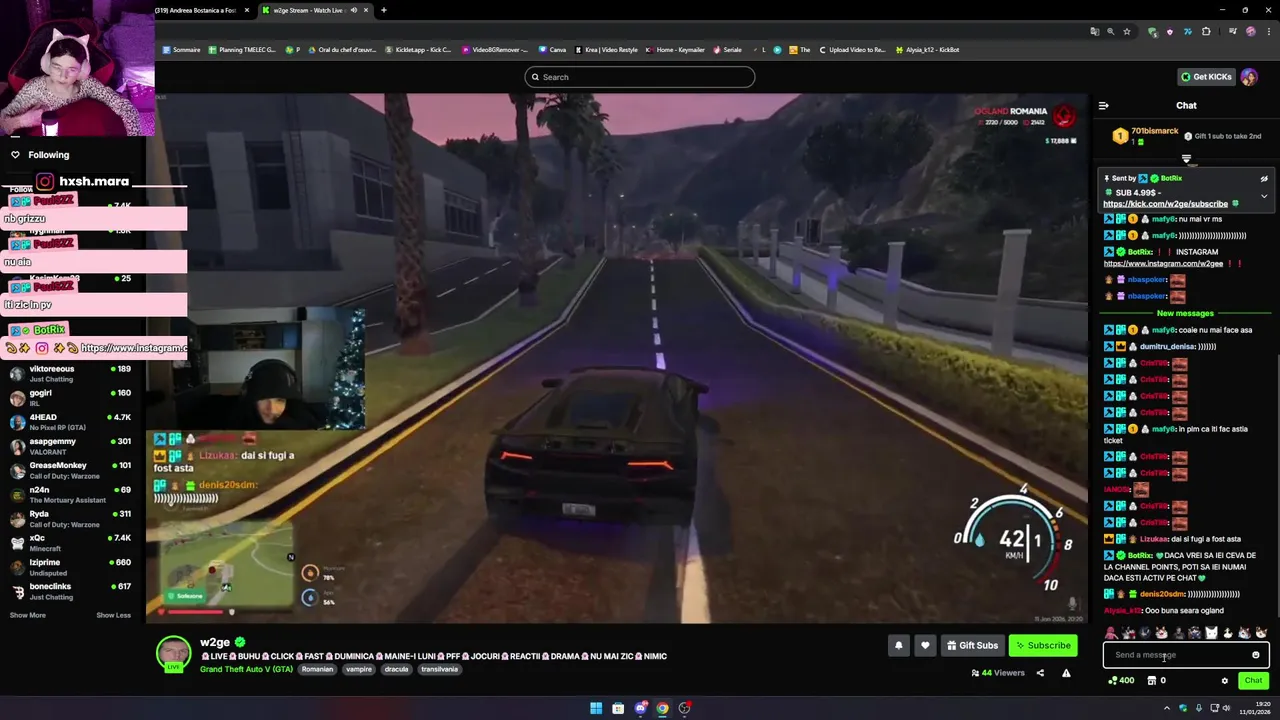Open chat settings gear

(1224, 681)
